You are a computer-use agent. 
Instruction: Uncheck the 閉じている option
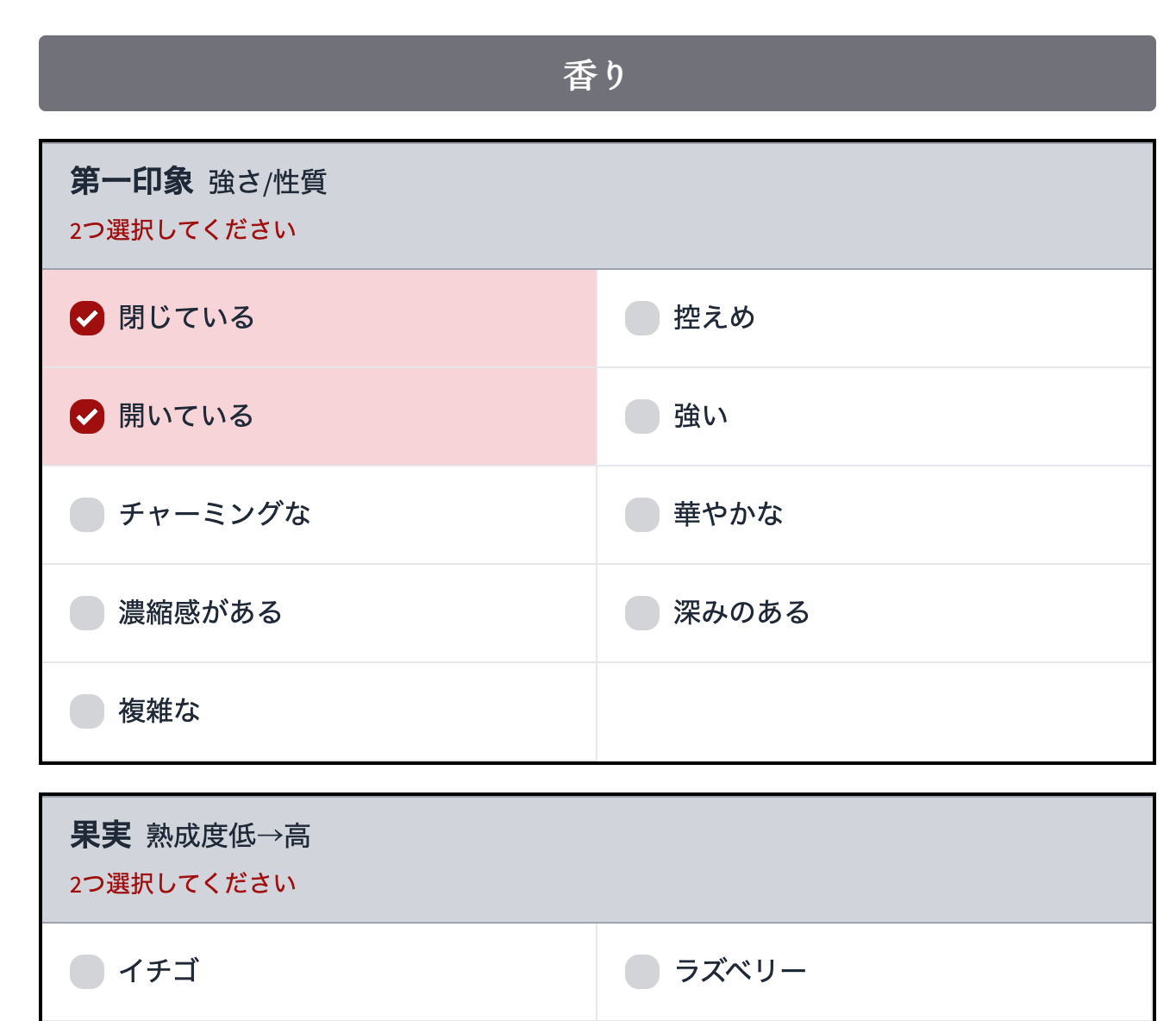click(185, 317)
